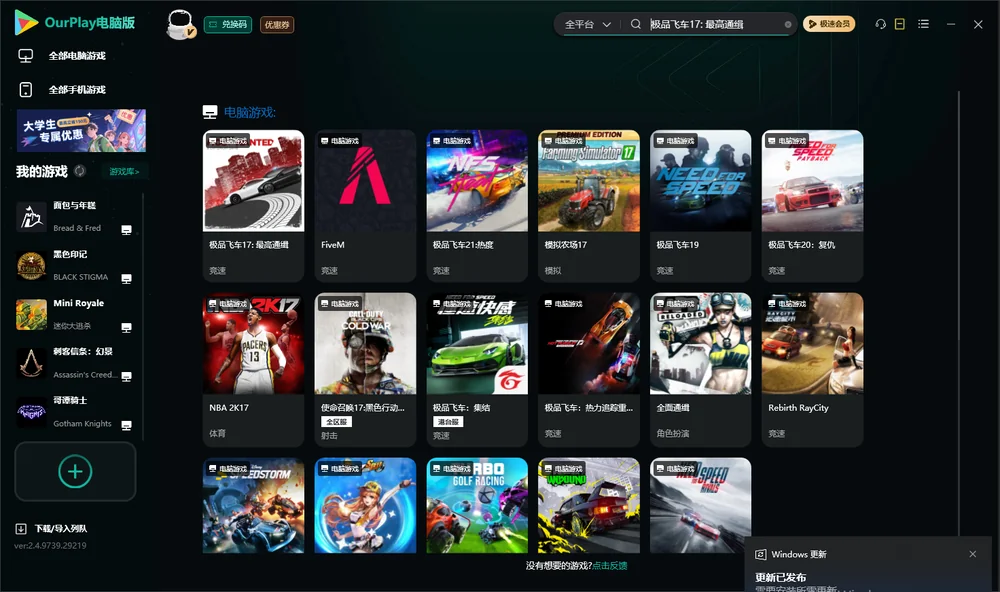
Task: Expand the 全平台 platform dropdown
Action: pos(587,24)
